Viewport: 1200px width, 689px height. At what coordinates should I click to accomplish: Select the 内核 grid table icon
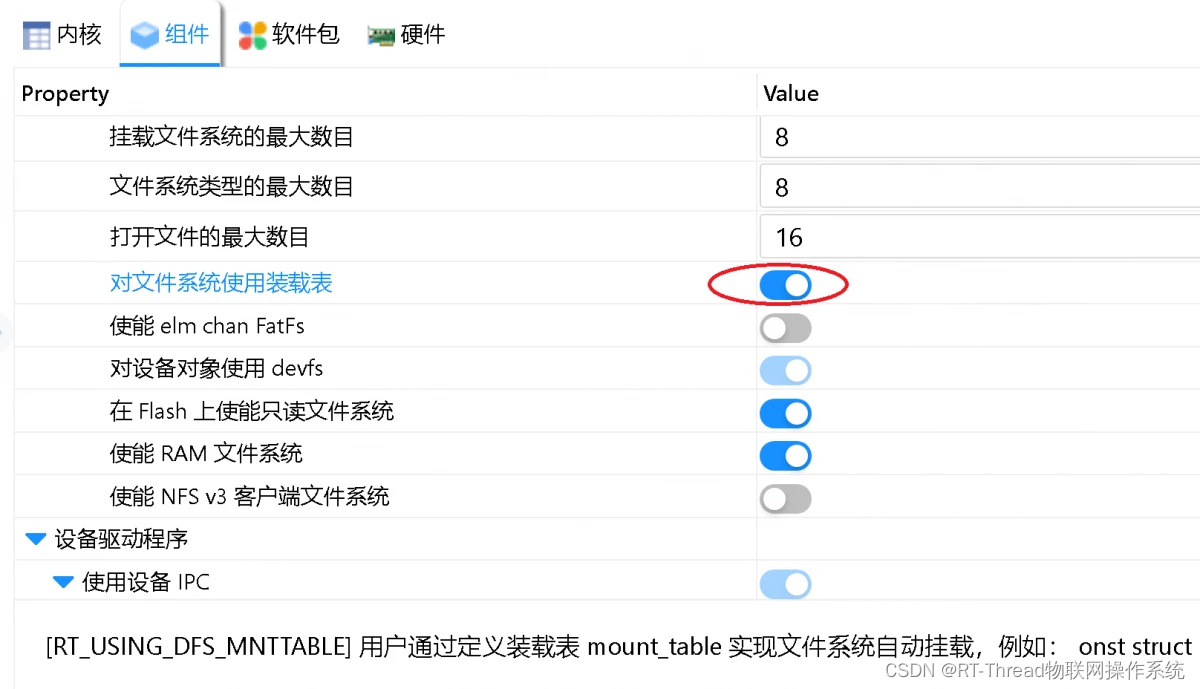[35, 33]
